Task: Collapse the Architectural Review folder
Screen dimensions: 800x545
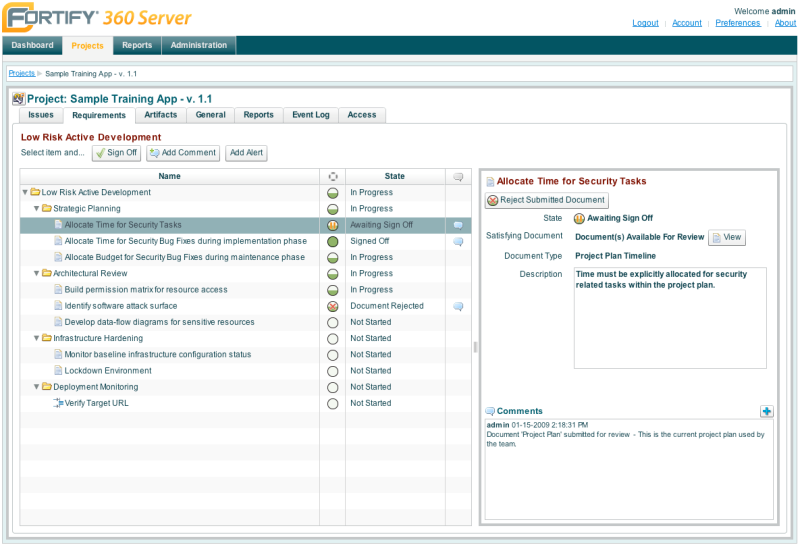Action: pyautogui.click(x=36, y=273)
